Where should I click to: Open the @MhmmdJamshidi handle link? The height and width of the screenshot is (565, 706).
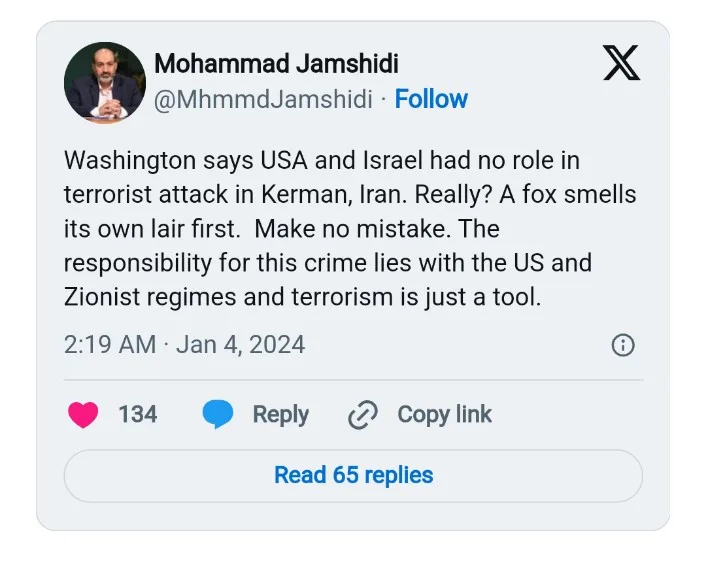pyautogui.click(x=263, y=99)
